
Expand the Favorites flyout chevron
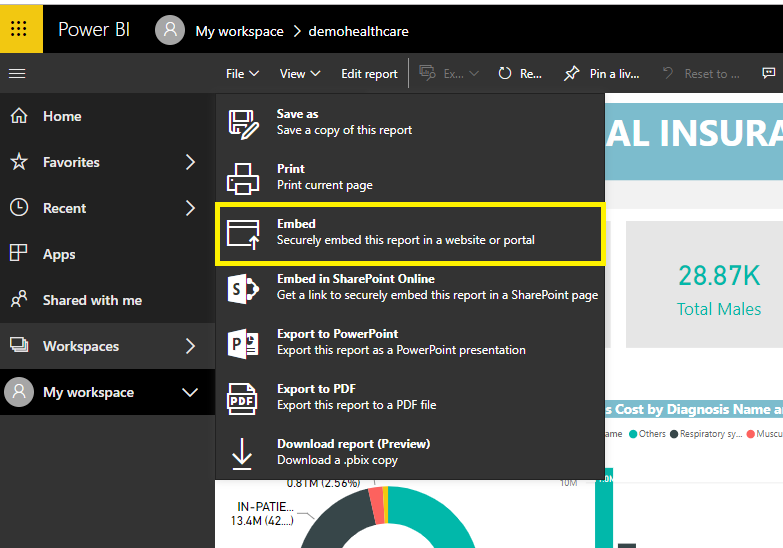pyautogui.click(x=190, y=162)
